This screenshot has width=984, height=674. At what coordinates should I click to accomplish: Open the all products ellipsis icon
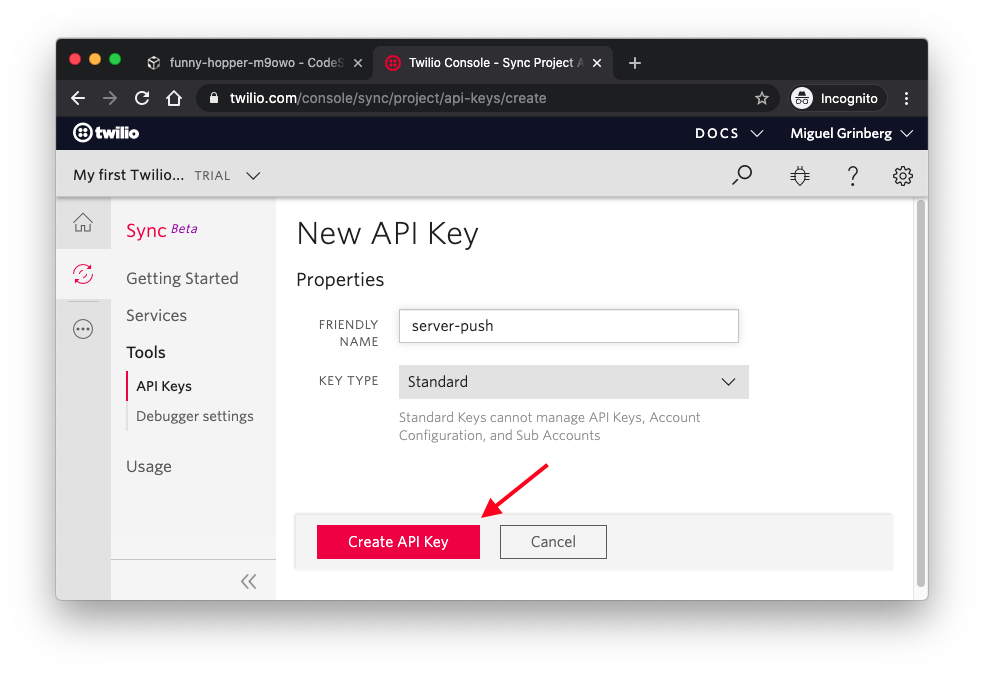[83, 329]
